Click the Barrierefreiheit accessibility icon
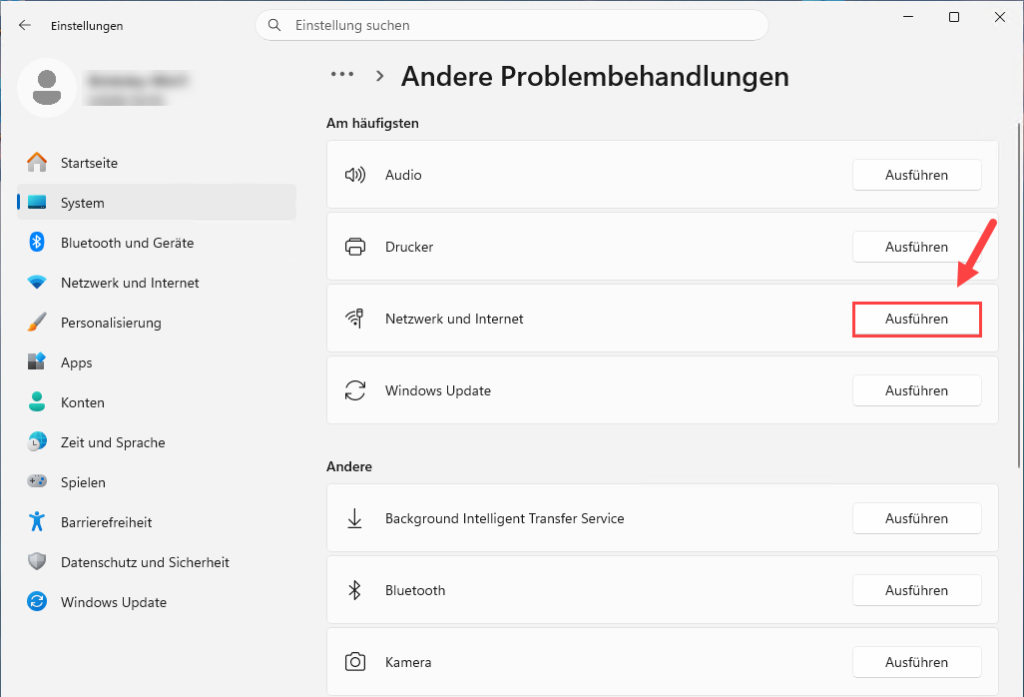This screenshot has height=697, width=1024. pyautogui.click(x=37, y=521)
